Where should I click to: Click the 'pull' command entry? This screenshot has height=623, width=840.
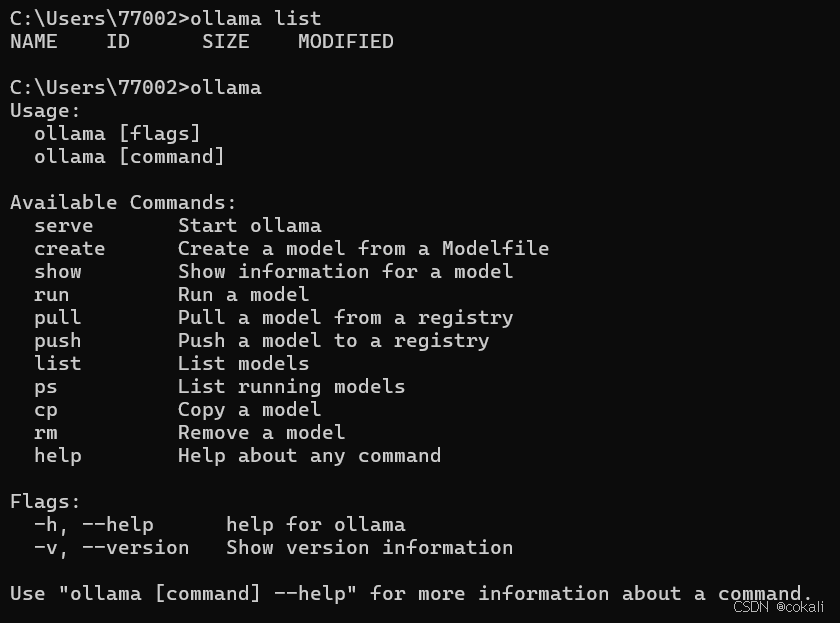tap(58, 318)
